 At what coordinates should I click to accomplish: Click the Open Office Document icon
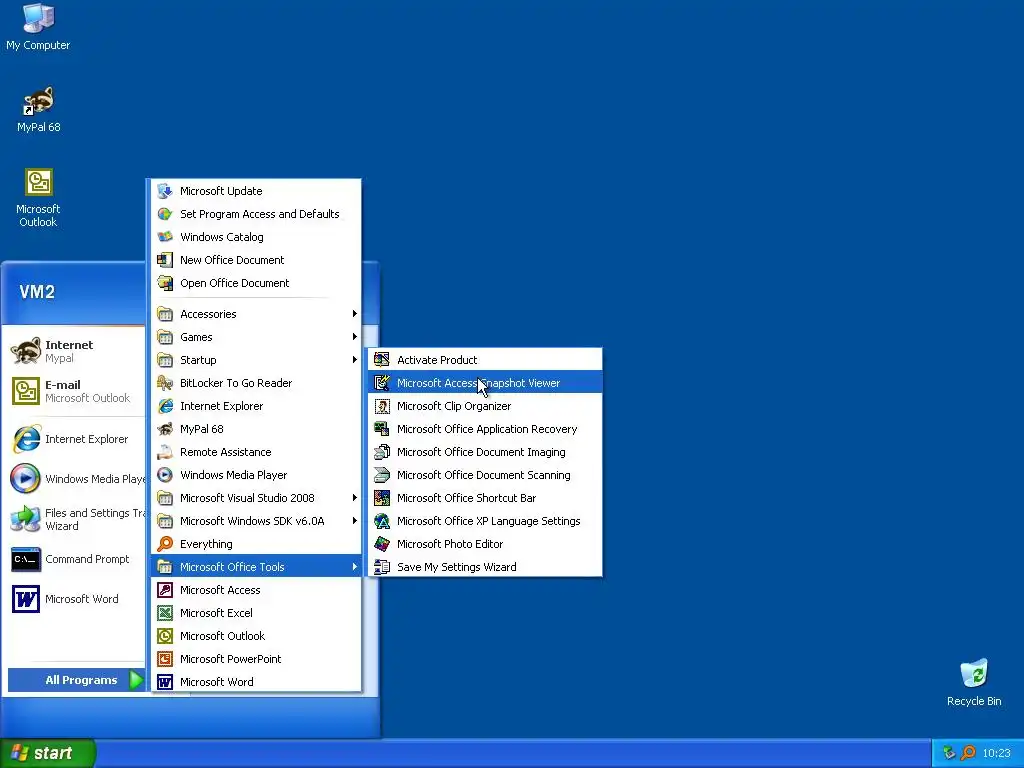[x=165, y=283]
